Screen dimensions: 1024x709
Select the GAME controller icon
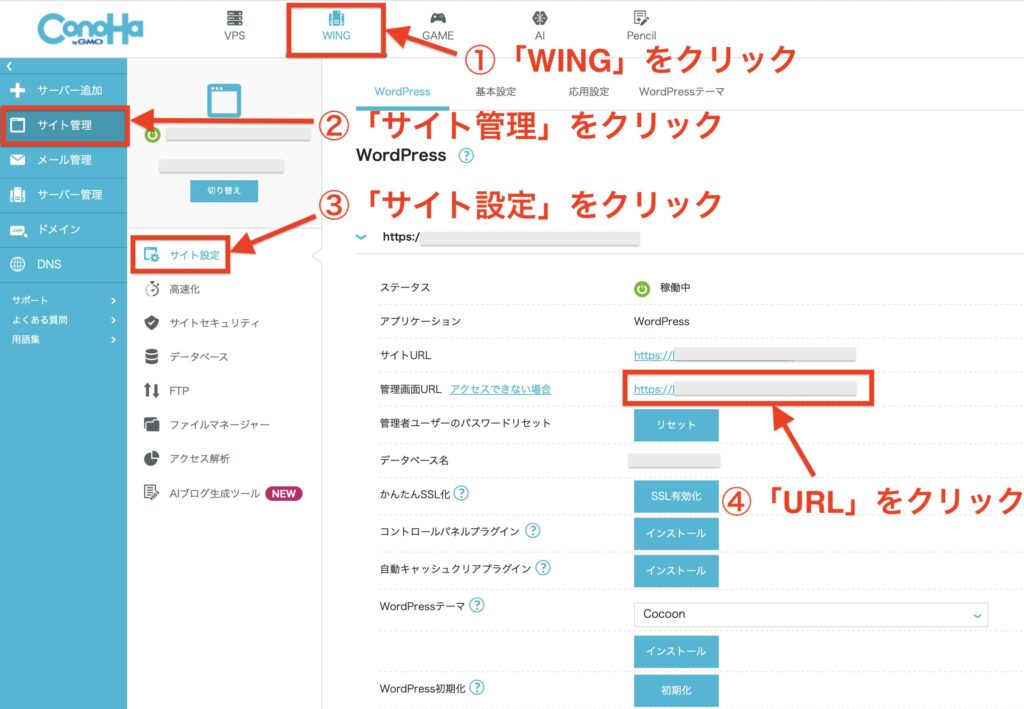pyautogui.click(x=437, y=19)
